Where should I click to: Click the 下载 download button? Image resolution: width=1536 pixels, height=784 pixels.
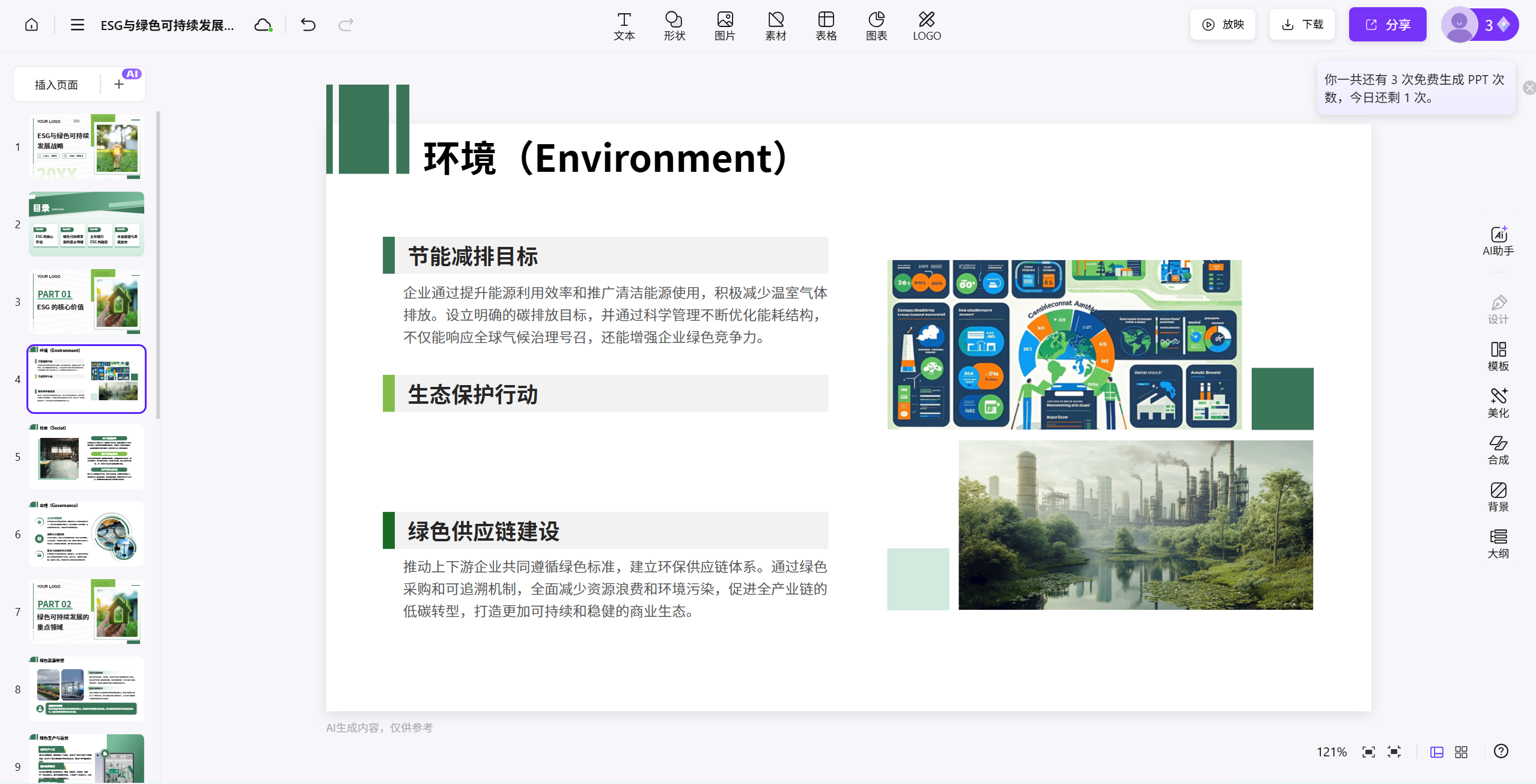click(1302, 25)
